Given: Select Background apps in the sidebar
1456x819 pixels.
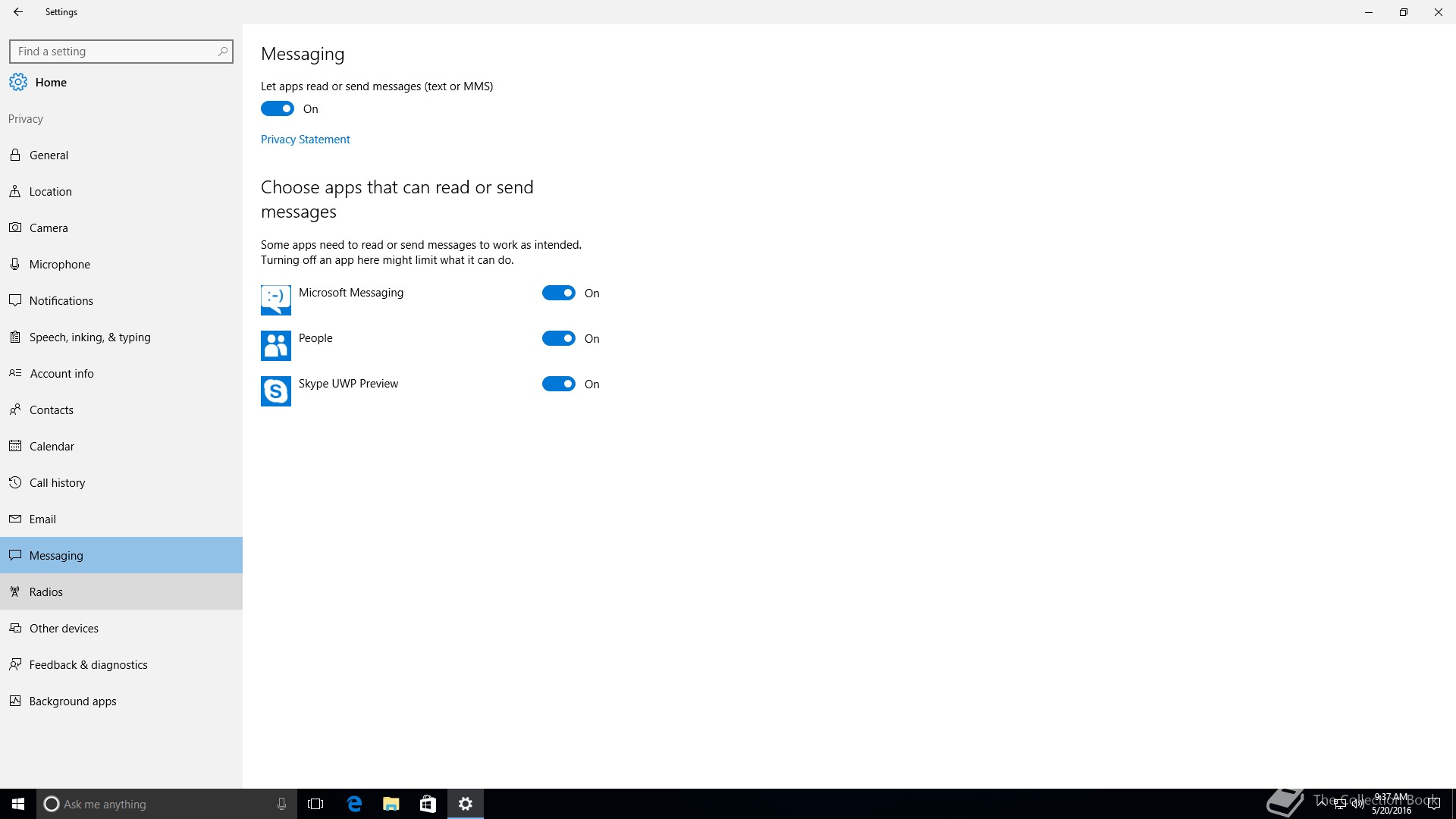Looking at the screenshot, I should point(121,701).
